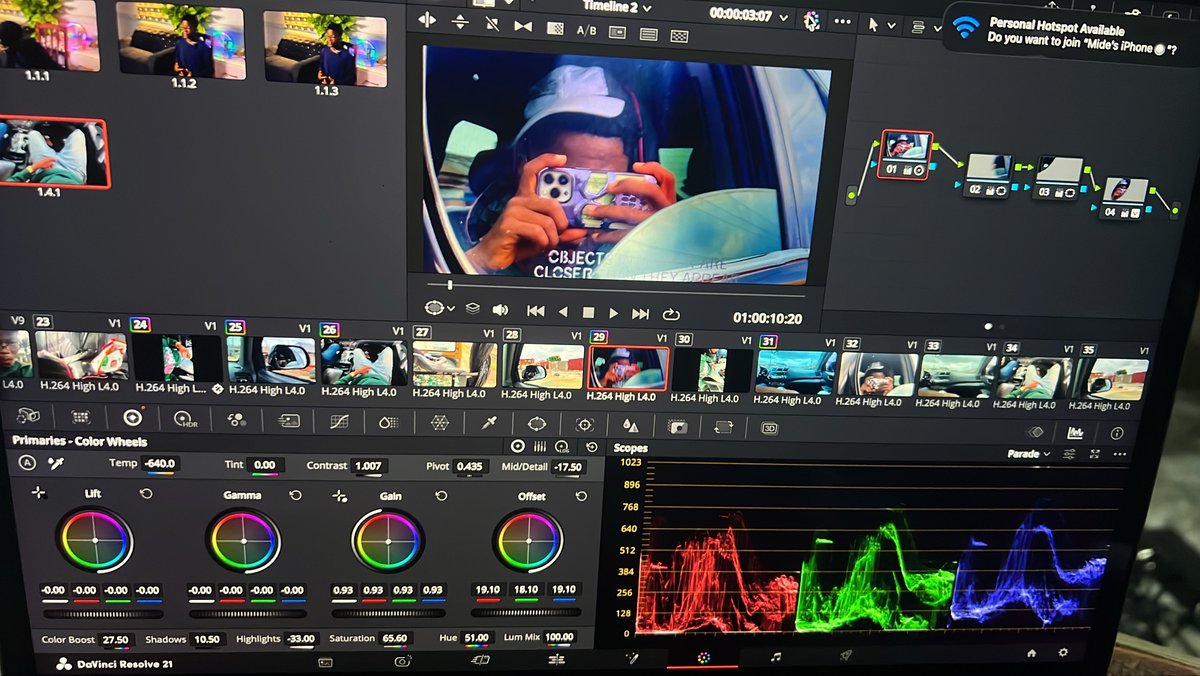This screenshot has width=1200, height=676.
Task: Open the Color Warper palette
Action: [x=439, y=422]
